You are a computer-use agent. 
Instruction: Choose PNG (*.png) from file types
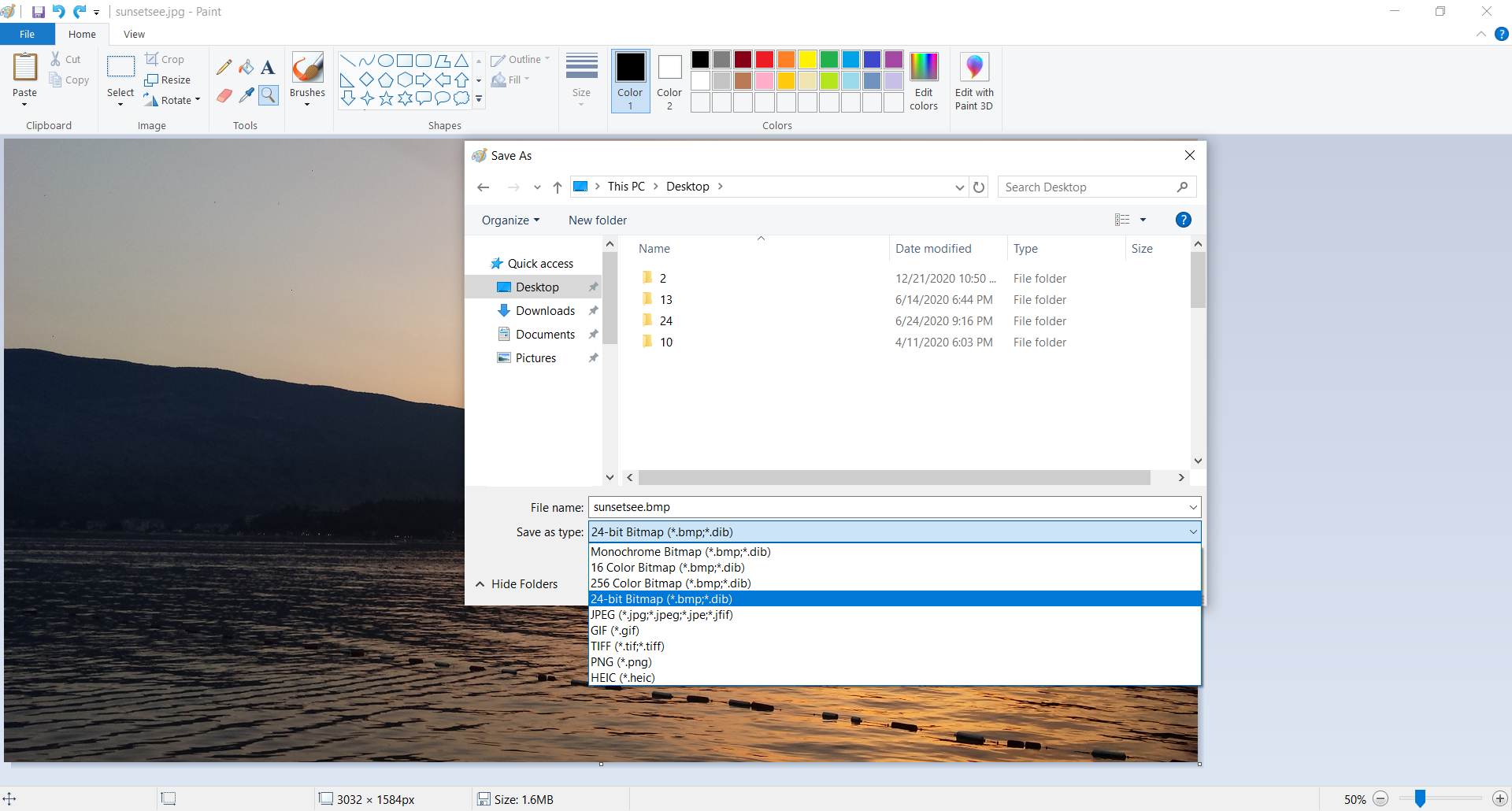(x=621, y=662)
